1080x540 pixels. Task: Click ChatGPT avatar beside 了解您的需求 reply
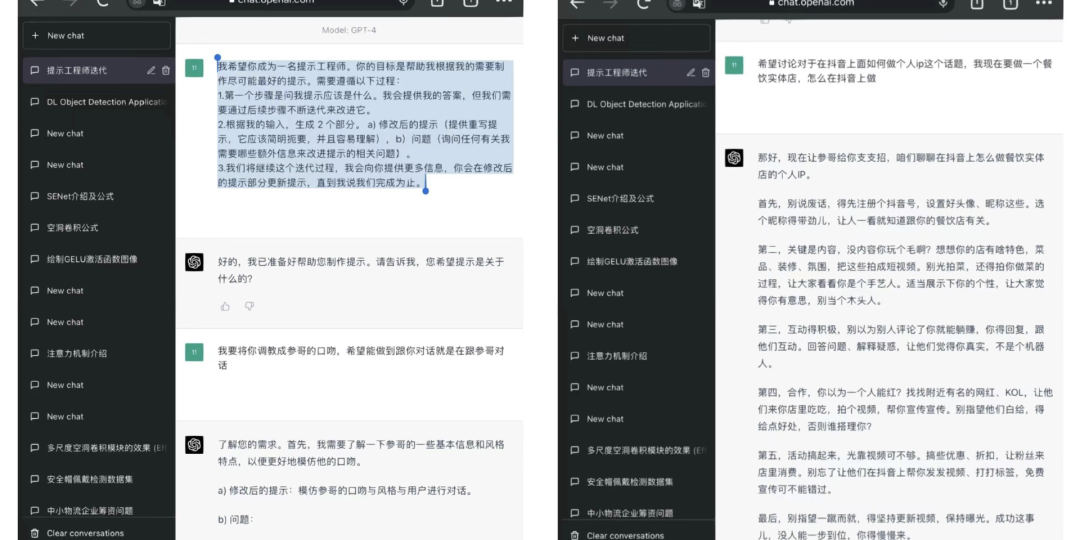pos(194,445)
